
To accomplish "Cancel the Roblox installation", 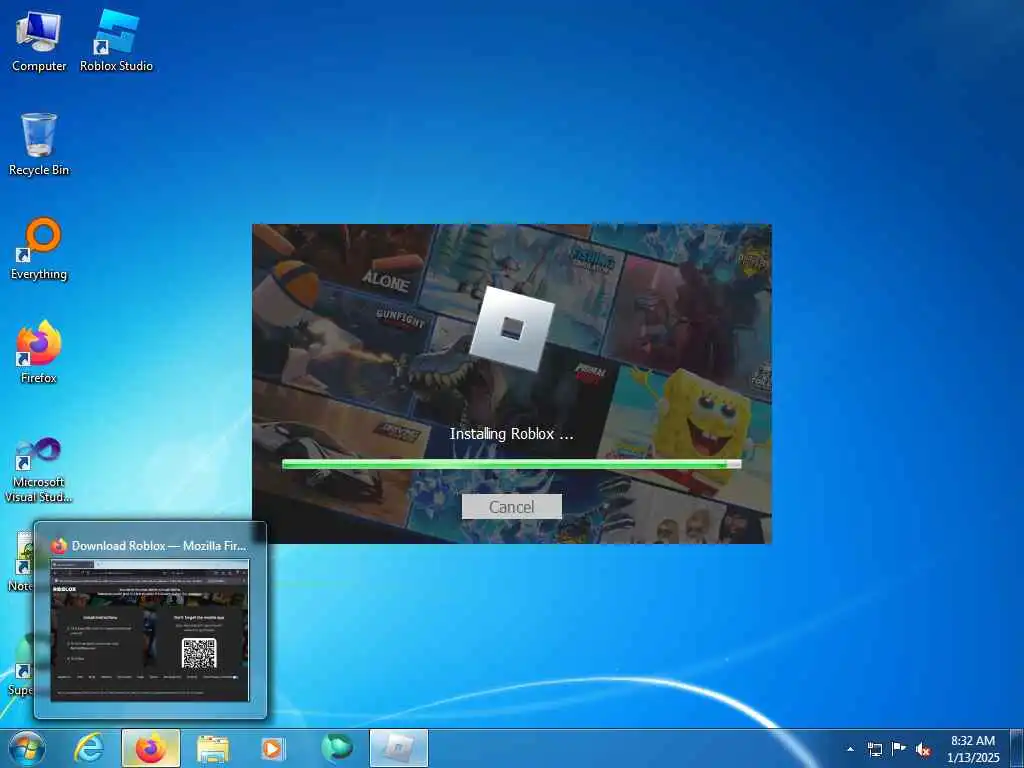I will [x=511, y=507].
